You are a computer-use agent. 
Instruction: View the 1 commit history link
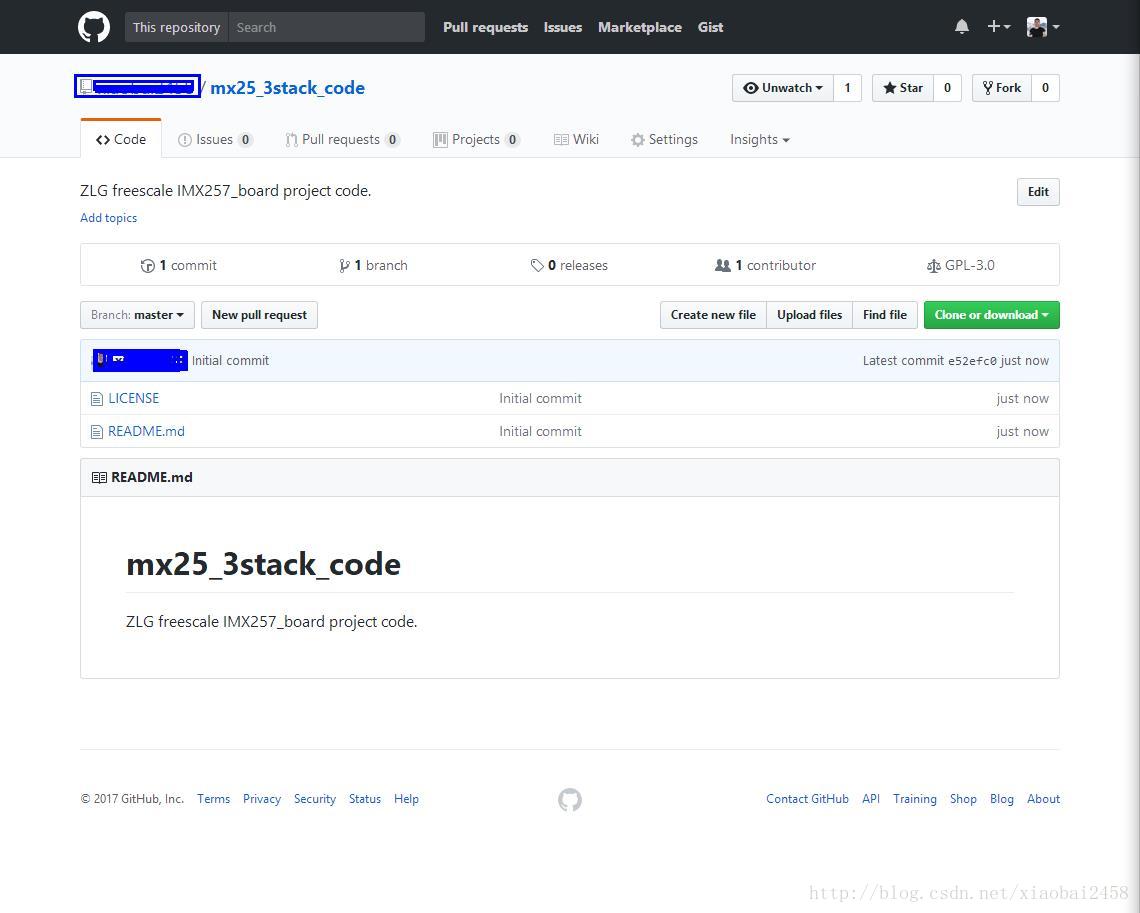coord(179,265)
